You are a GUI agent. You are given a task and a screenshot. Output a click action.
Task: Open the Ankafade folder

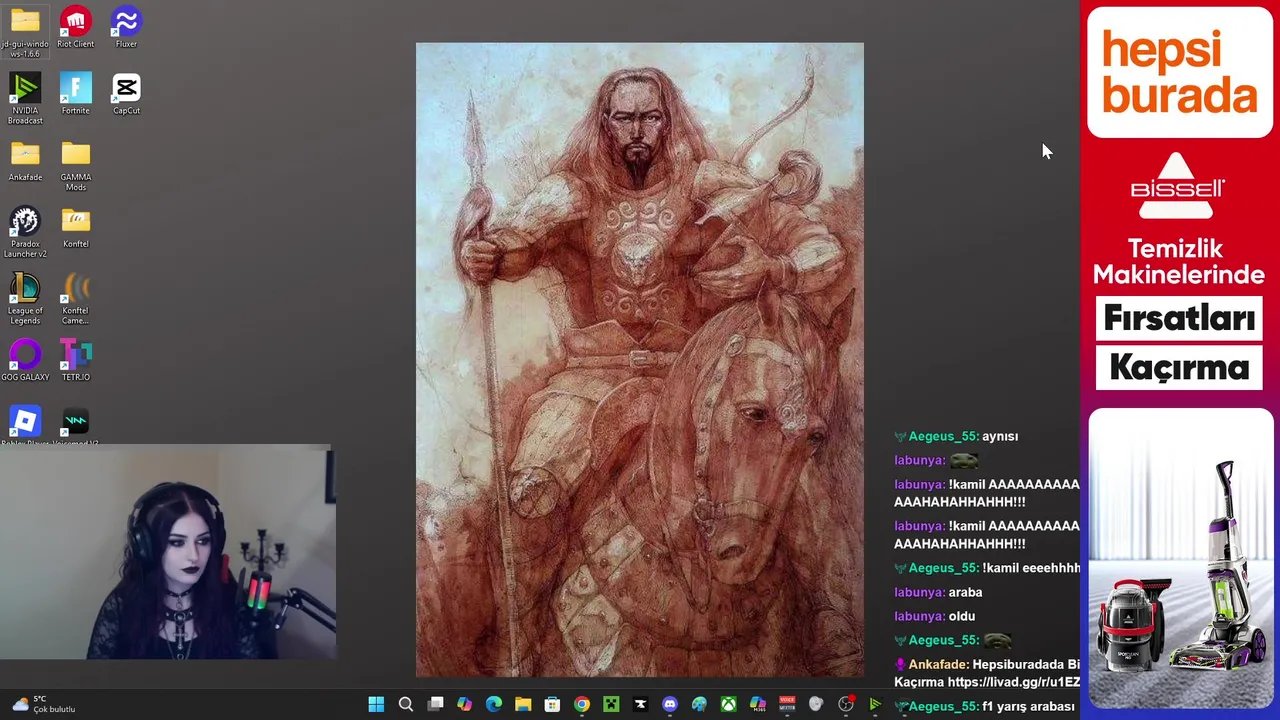25,161
